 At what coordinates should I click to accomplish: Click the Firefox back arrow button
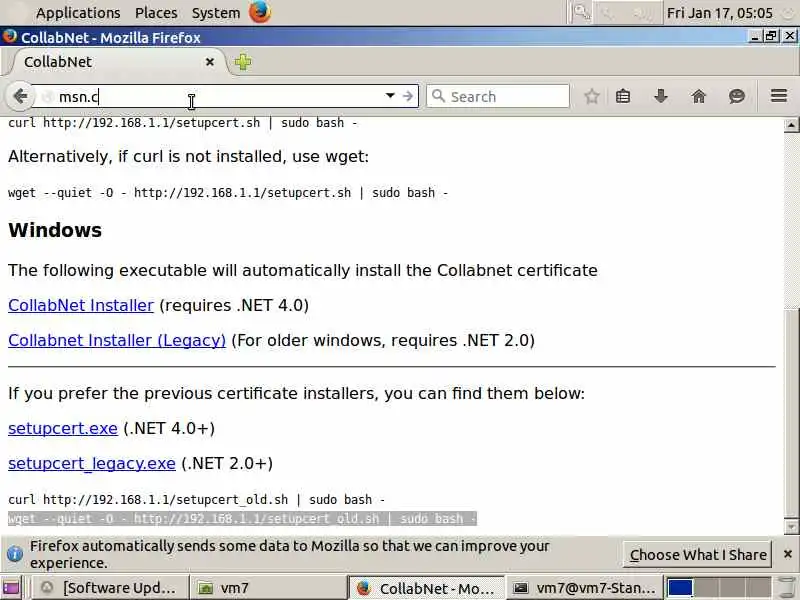pyautogui.click(x=19, y=96)
